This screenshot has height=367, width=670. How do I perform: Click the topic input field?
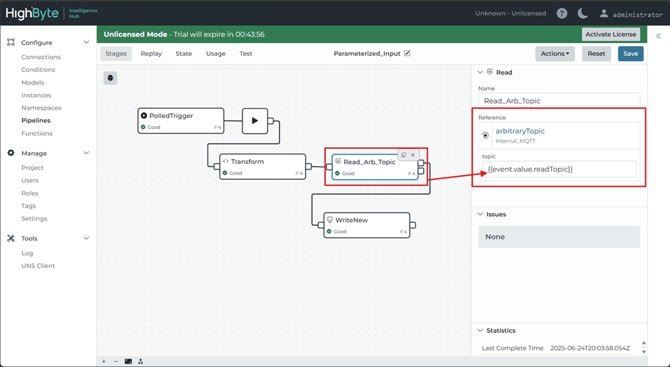[x=559, y=169]
